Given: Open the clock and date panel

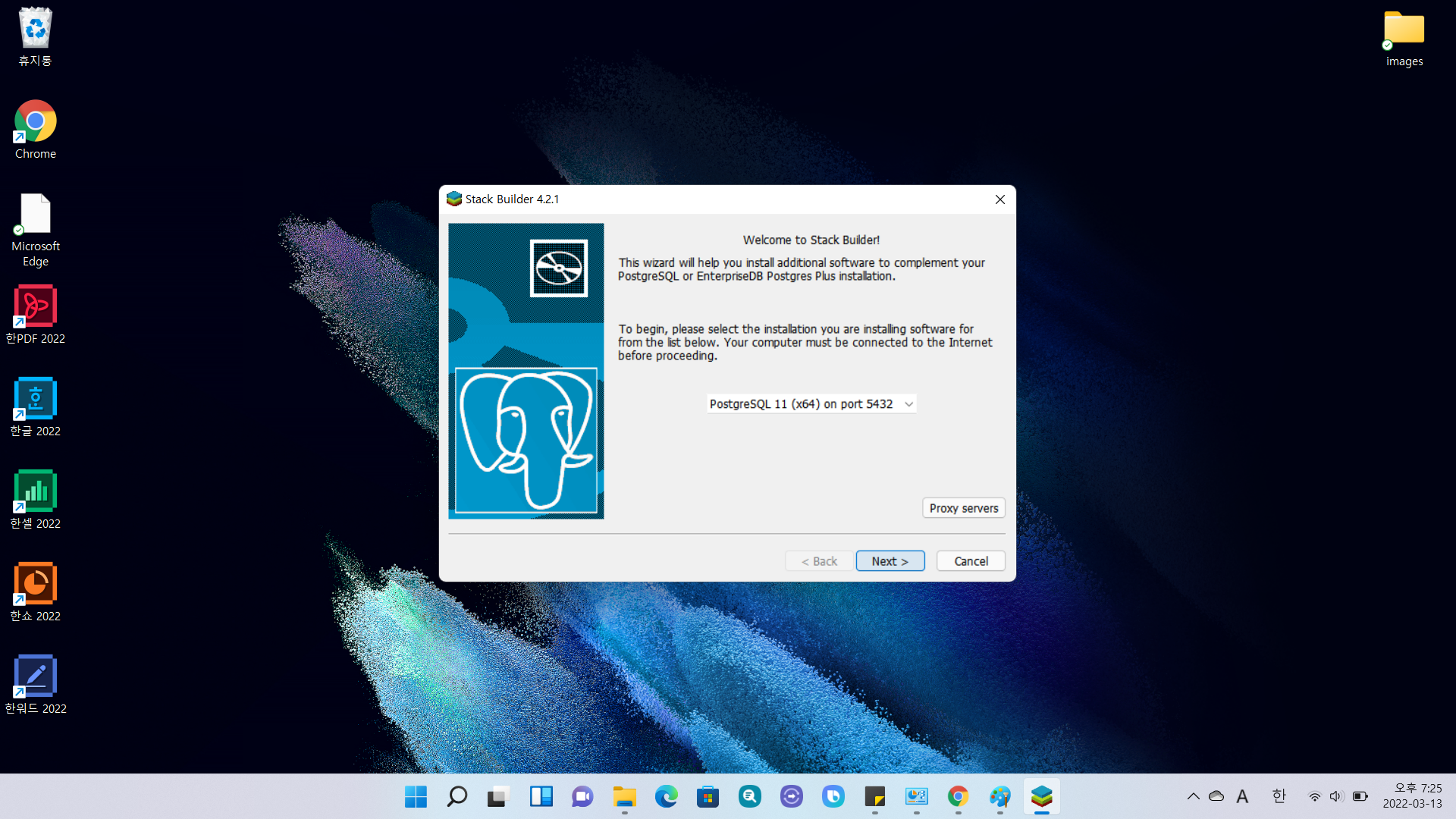Looking at the screenshot, I should coord(1412,796).
